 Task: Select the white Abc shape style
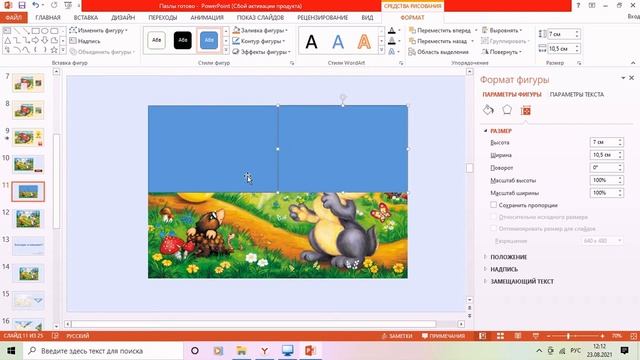click(156, 40)
